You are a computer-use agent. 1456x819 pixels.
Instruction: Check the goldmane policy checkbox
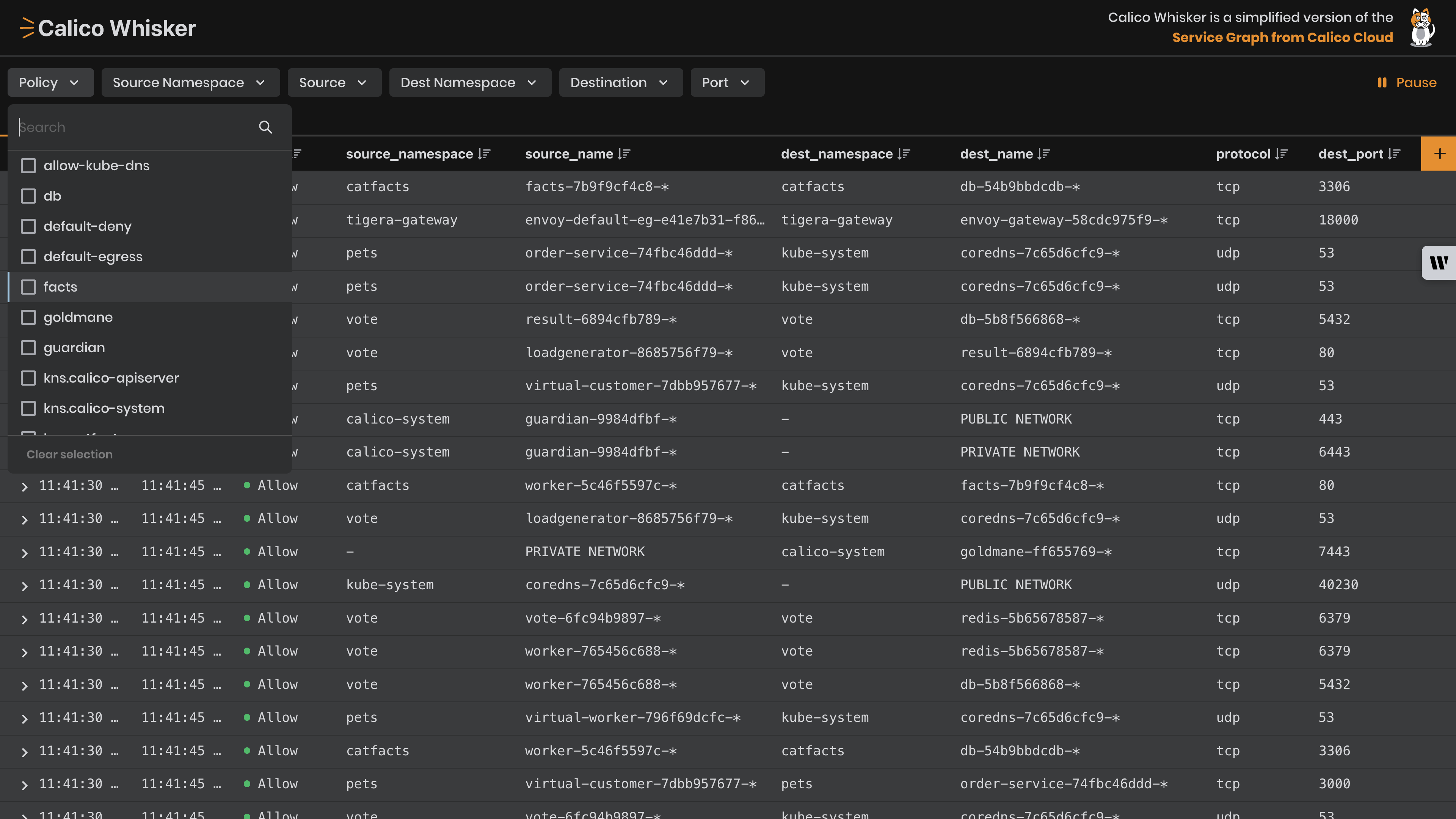pyautogui.click(x=28, y=318)
